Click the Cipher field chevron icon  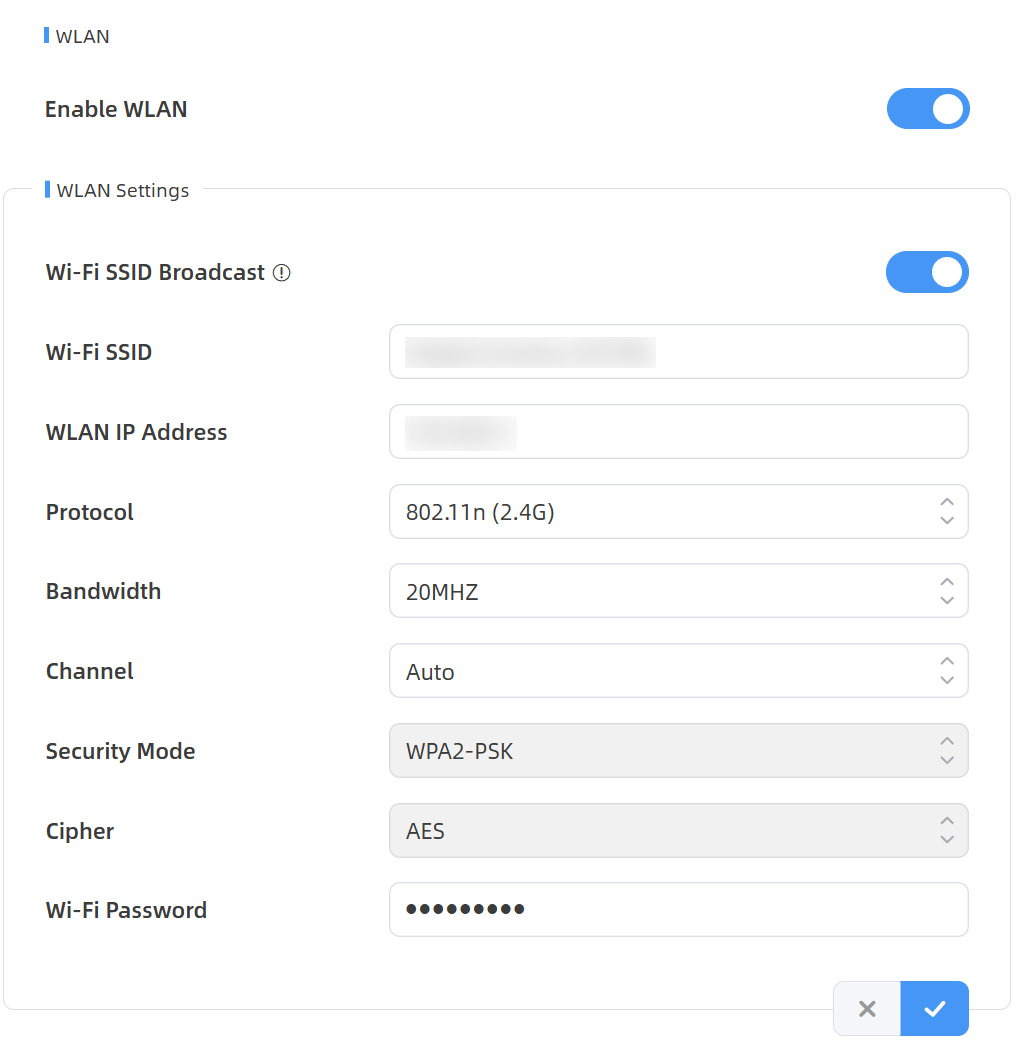947,830
